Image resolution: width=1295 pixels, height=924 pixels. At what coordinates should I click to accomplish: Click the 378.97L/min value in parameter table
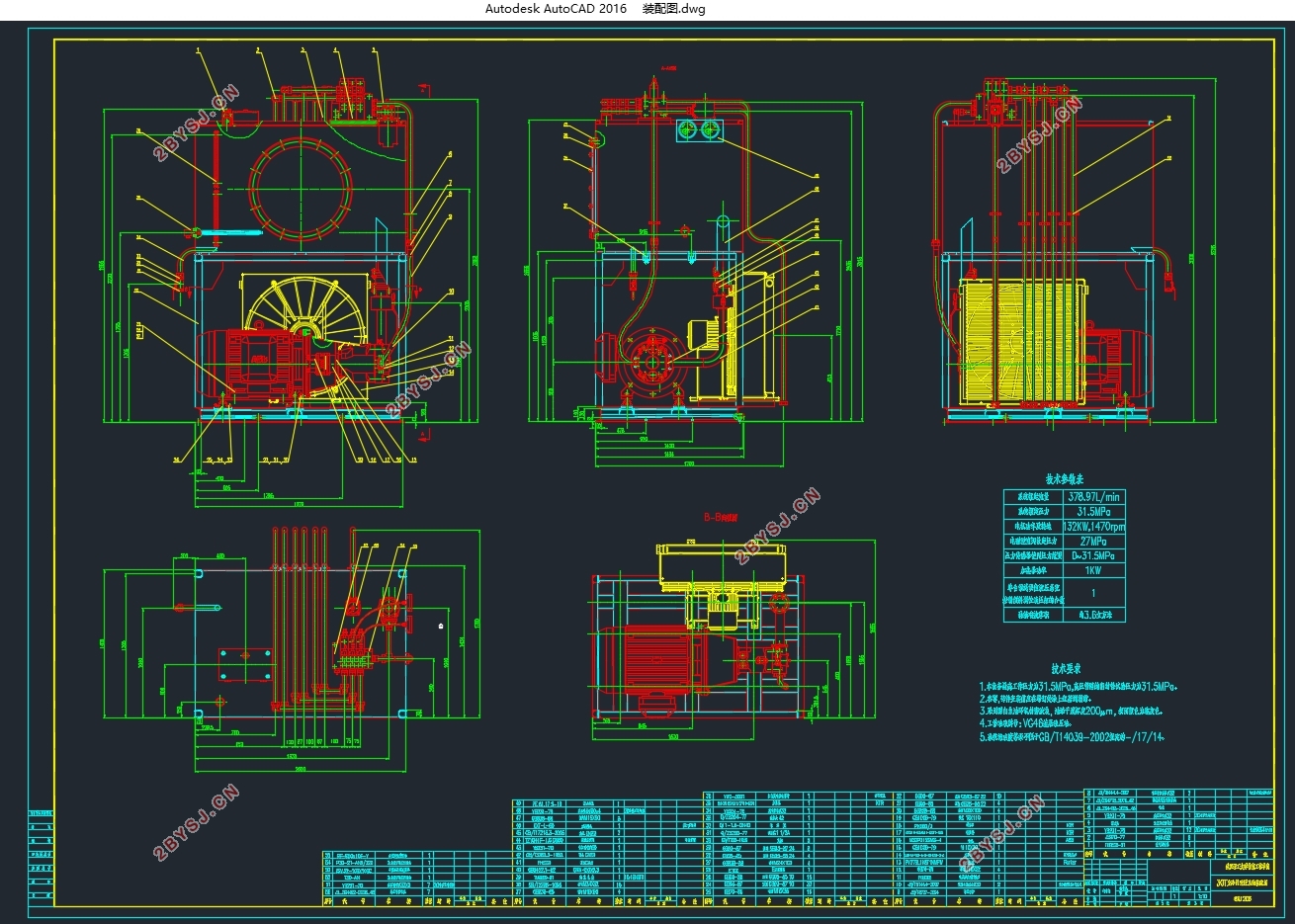click(x=1093, y=496)
